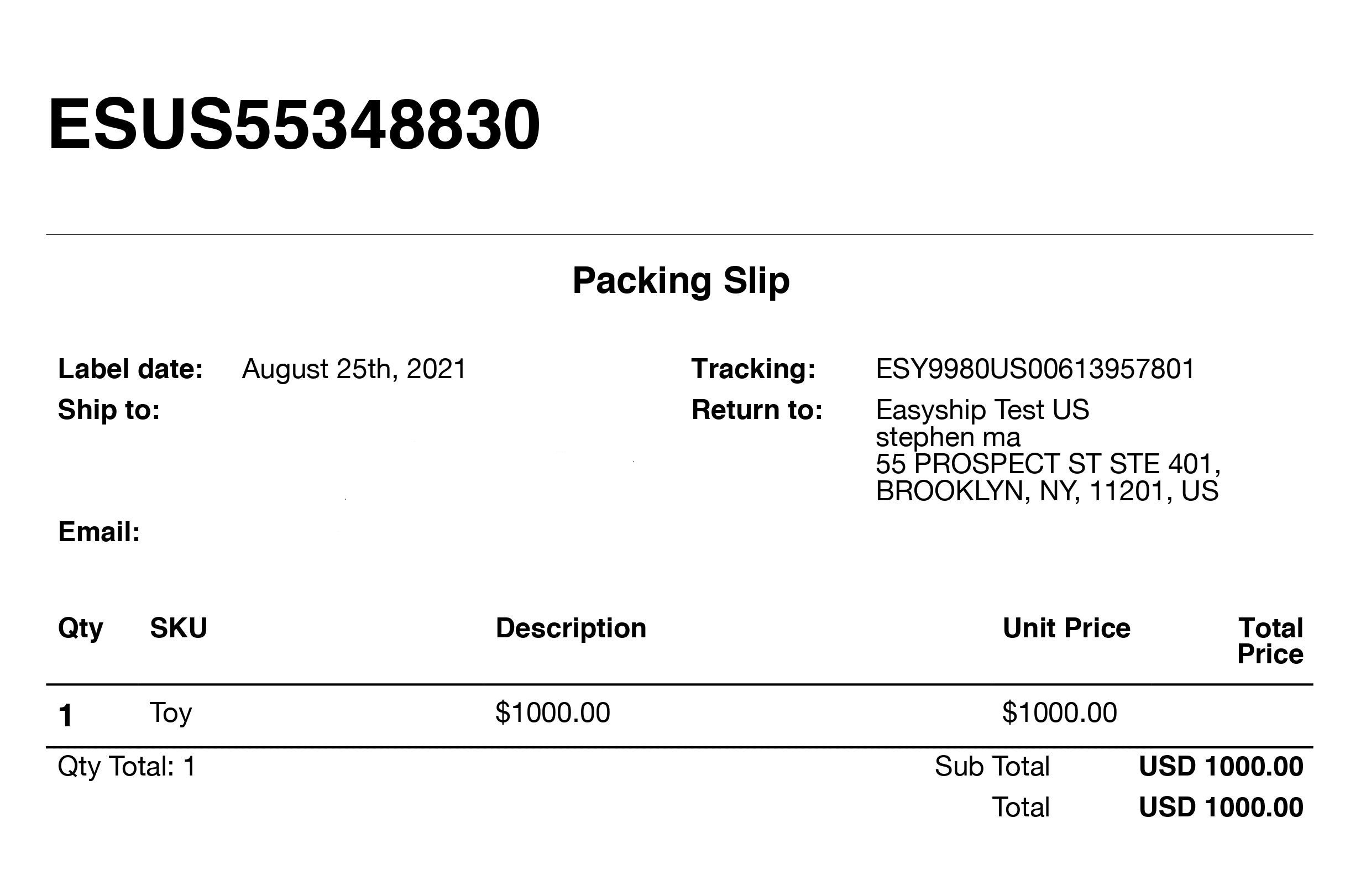Click the SKU column header

[179, 628]
